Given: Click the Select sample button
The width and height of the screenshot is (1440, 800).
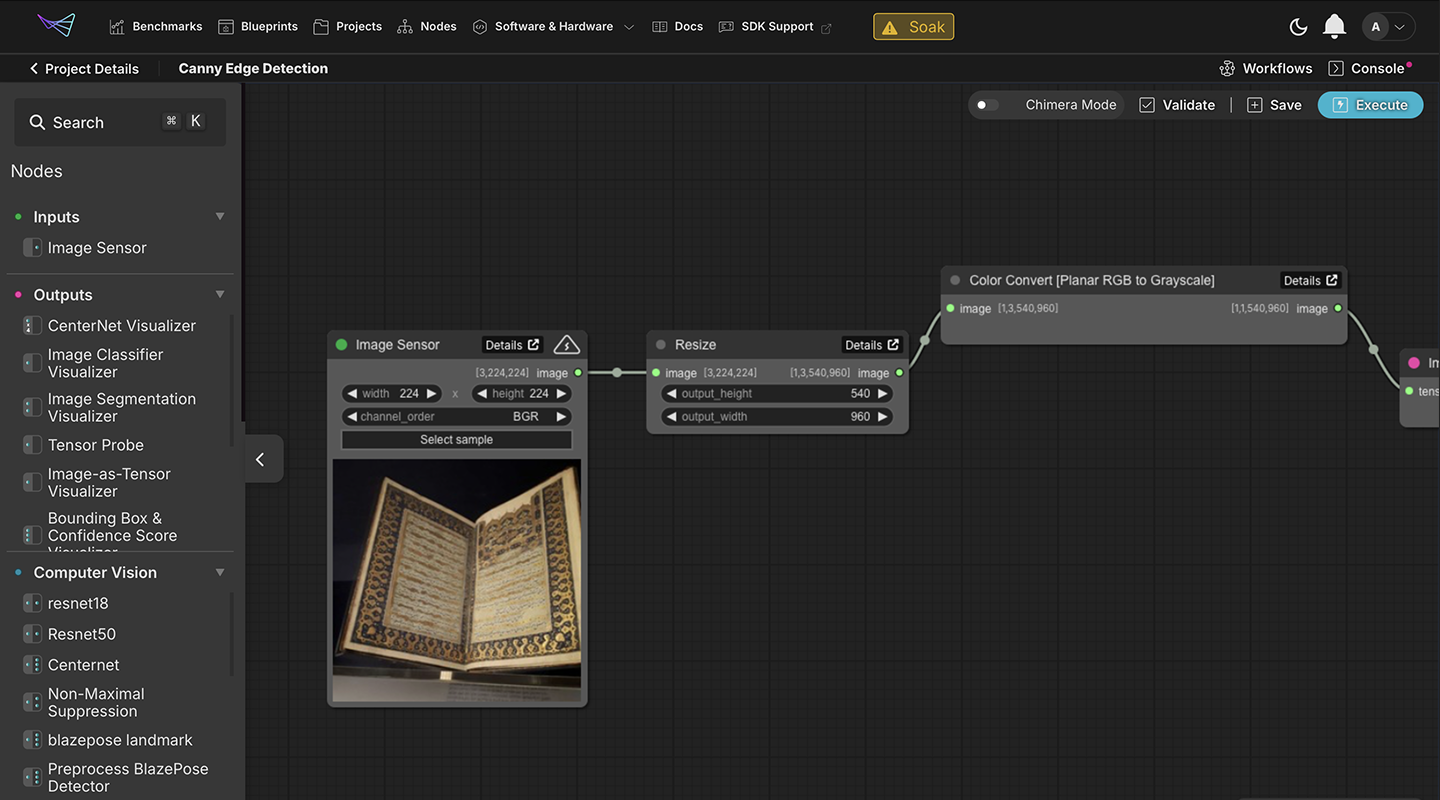Looking at the screenshot, I should (457, 440).
